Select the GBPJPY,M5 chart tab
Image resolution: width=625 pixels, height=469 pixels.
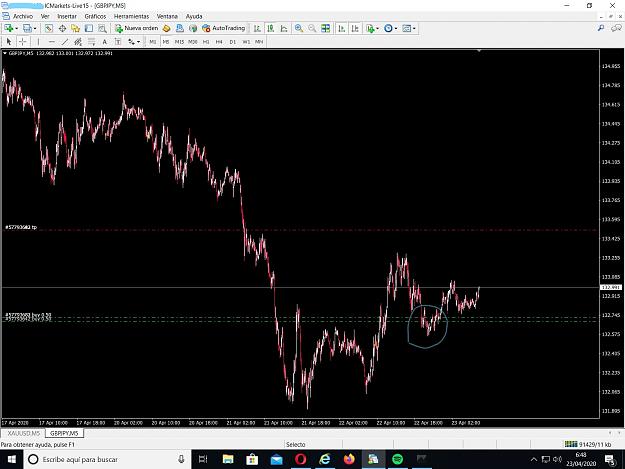pyautogui.click(x=64, y=433)
